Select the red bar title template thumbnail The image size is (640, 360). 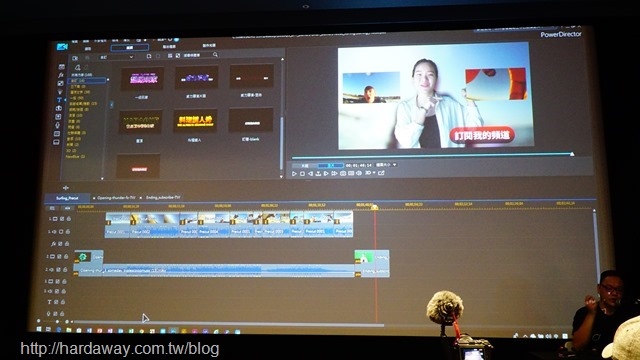tap(138, 166)
